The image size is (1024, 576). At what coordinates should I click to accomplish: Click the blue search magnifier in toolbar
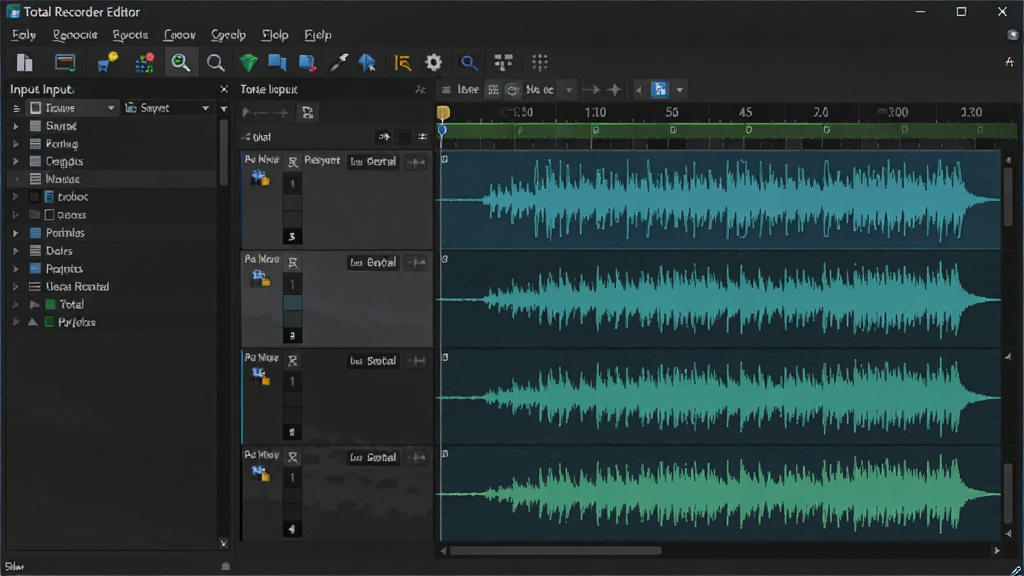click(468, 63)
